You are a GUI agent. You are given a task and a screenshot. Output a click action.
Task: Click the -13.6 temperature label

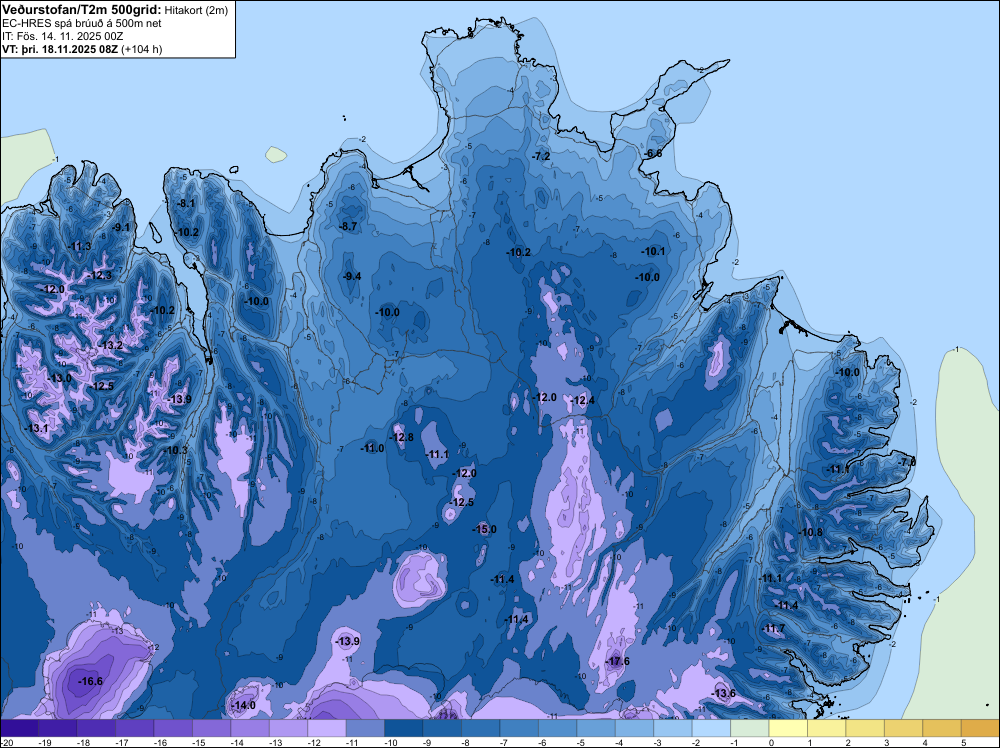tap(723, 693)
